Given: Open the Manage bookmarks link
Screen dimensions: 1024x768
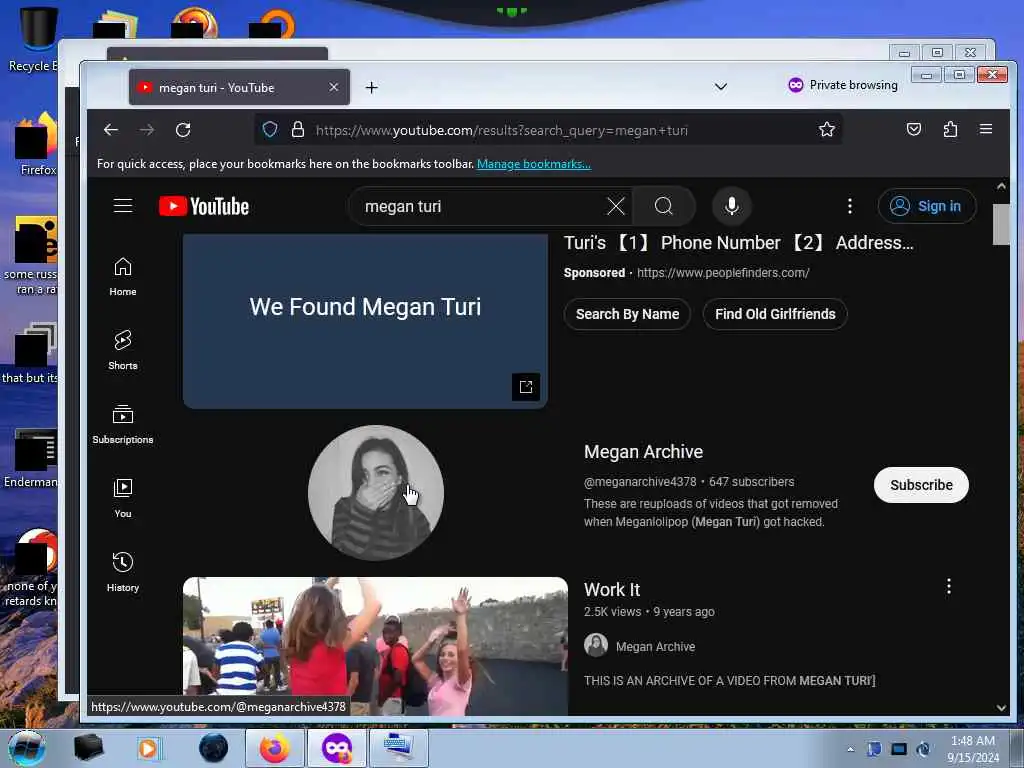Looking at the screenshot, I should pyautogui.click(x=534, y=164).
